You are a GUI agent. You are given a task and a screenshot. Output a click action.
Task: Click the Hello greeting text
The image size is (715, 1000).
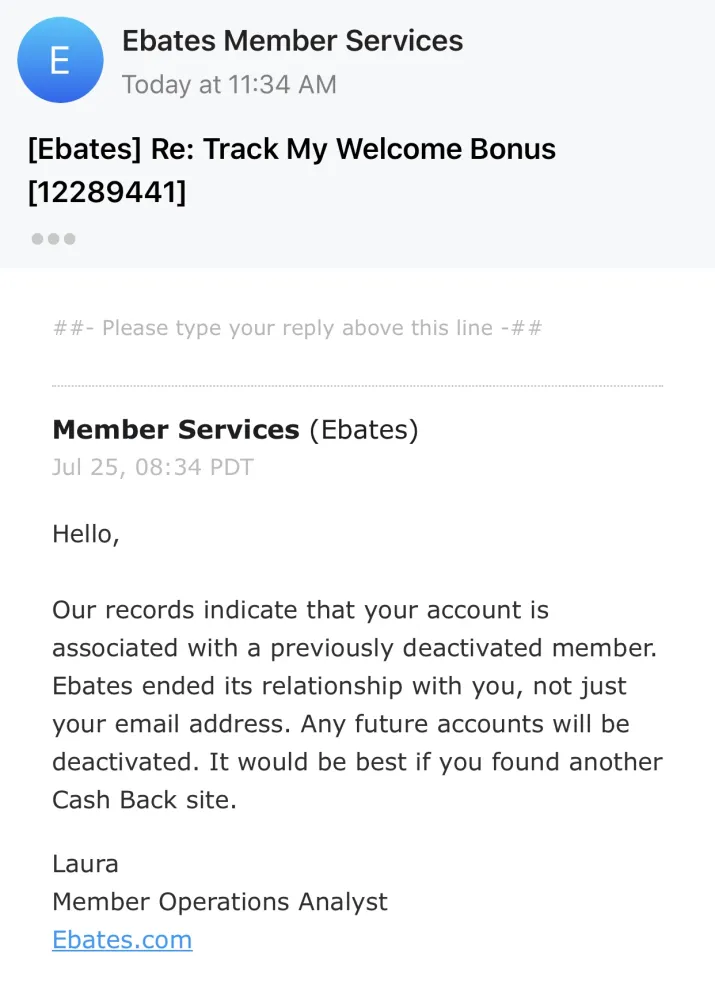tap(86, 534)
